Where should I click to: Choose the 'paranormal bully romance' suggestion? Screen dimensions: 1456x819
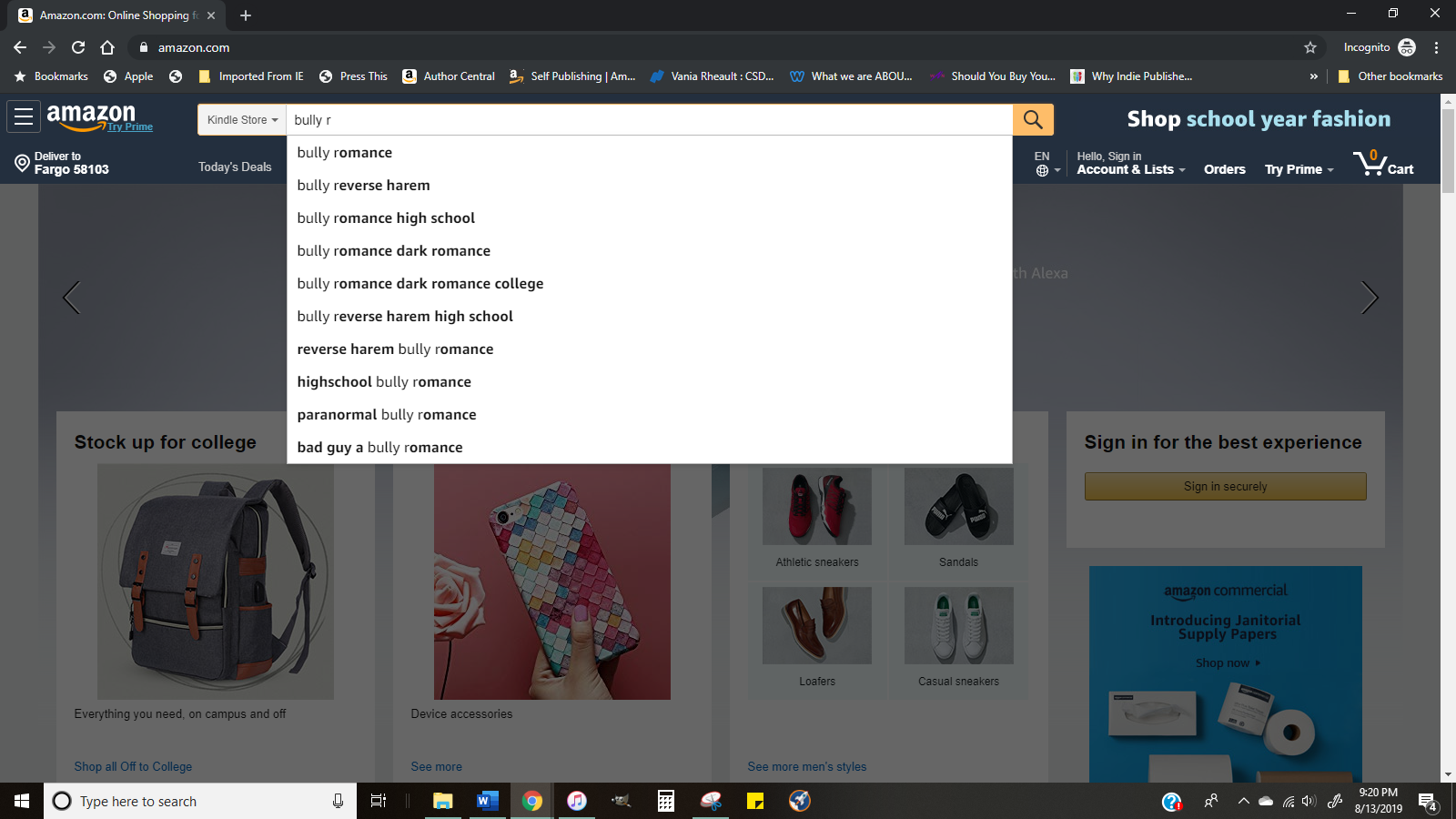coord(387,415)
